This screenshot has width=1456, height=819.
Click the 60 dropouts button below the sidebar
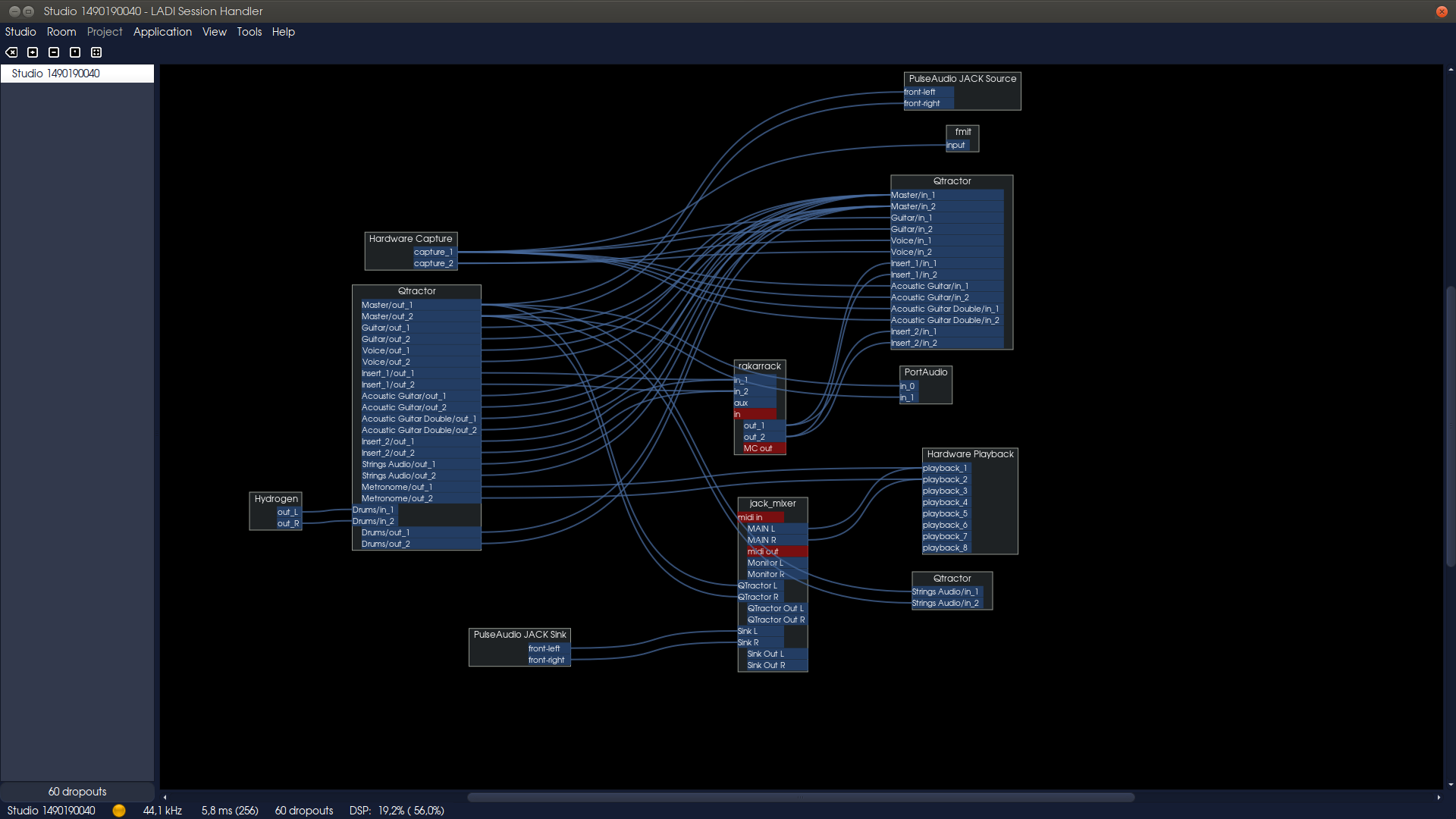click(77, 792)
